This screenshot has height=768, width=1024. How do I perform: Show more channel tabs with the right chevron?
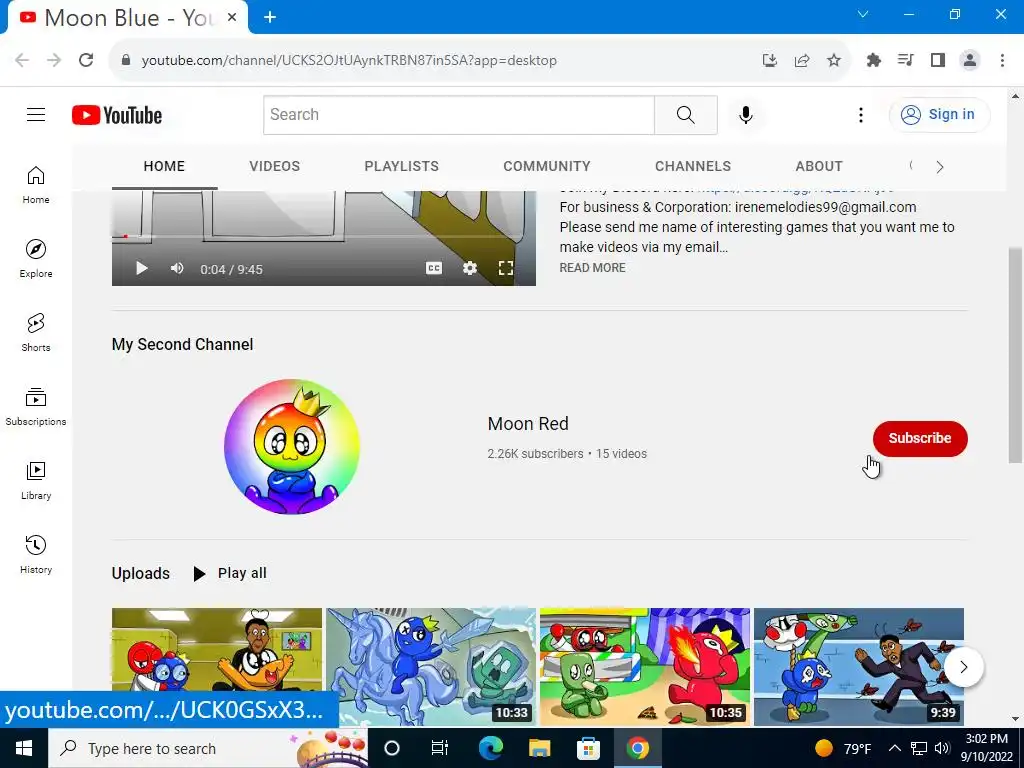tap(940, 167)
